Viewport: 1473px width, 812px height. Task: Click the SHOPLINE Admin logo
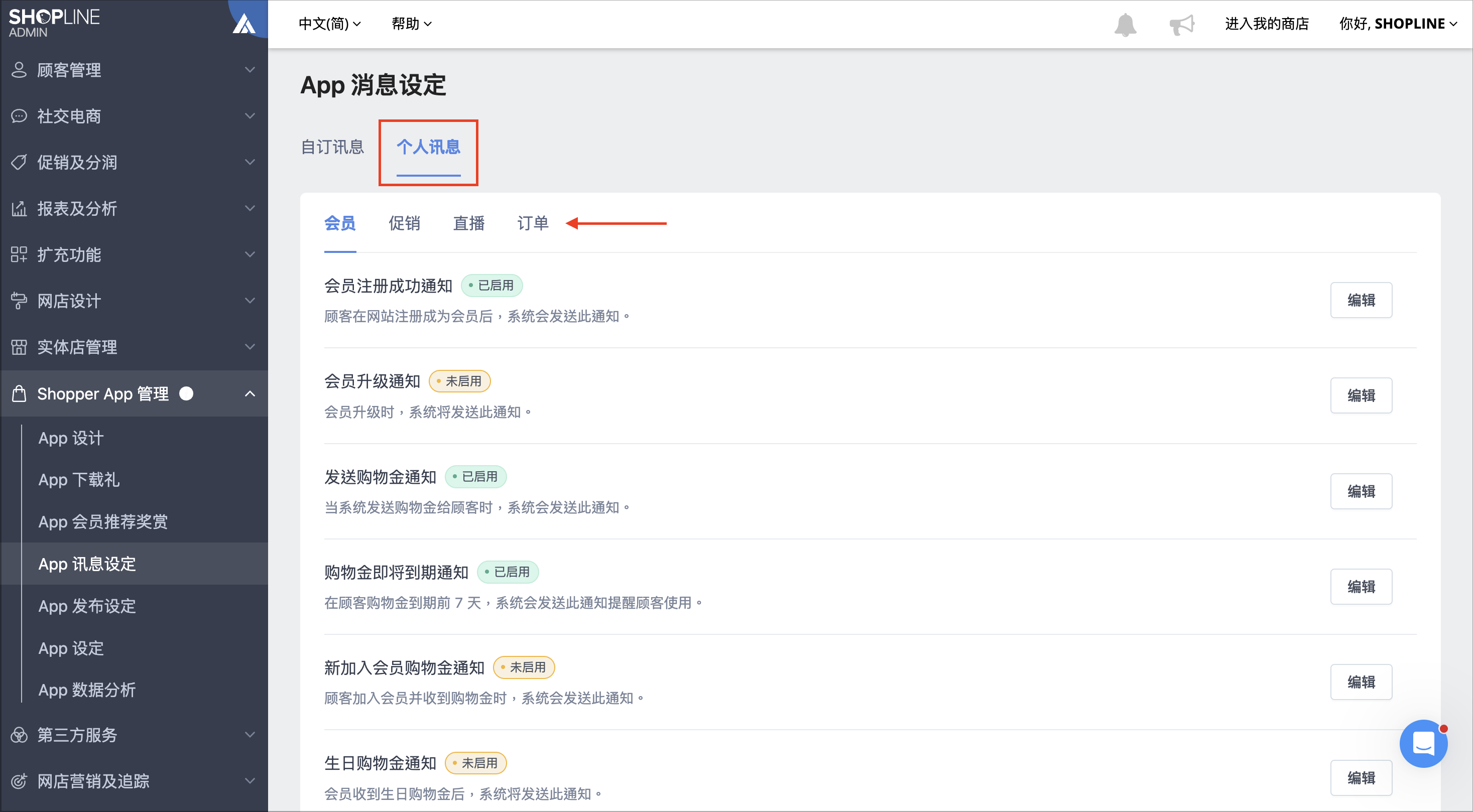(54, 23)
